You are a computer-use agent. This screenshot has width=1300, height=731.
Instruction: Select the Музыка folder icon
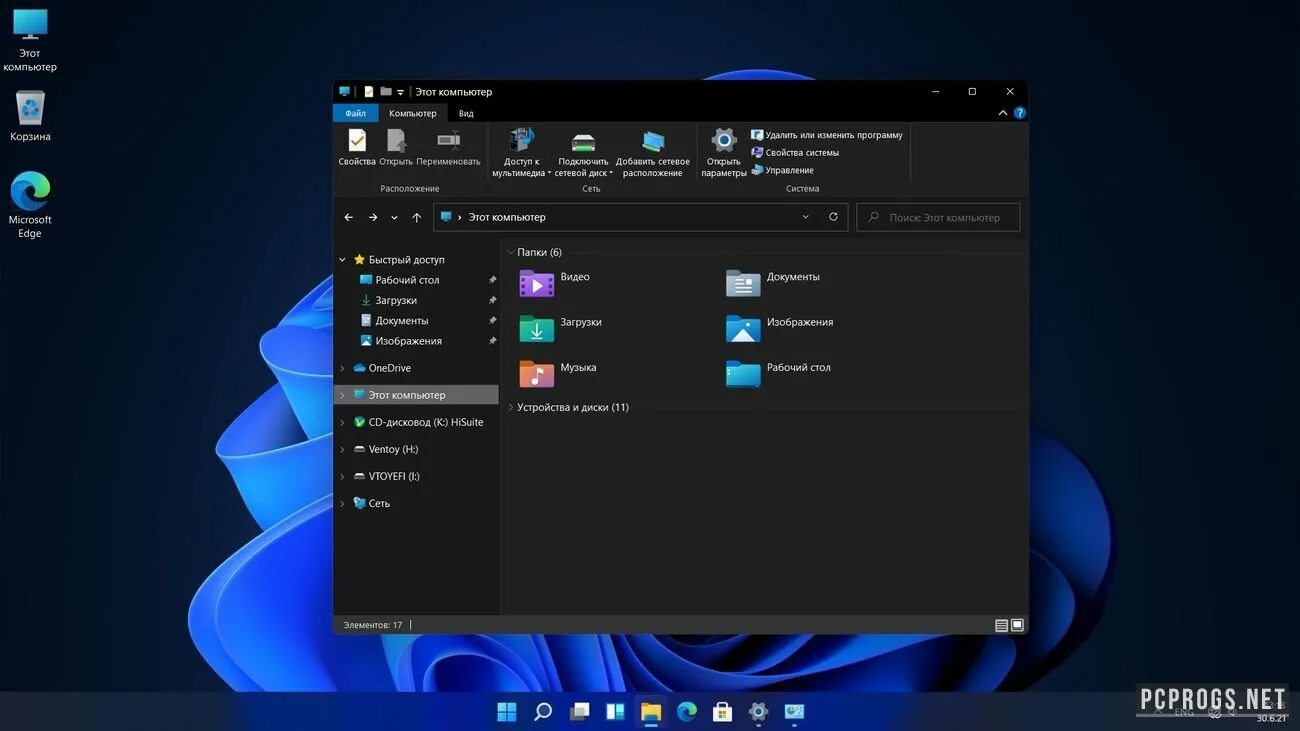[537, 374]
